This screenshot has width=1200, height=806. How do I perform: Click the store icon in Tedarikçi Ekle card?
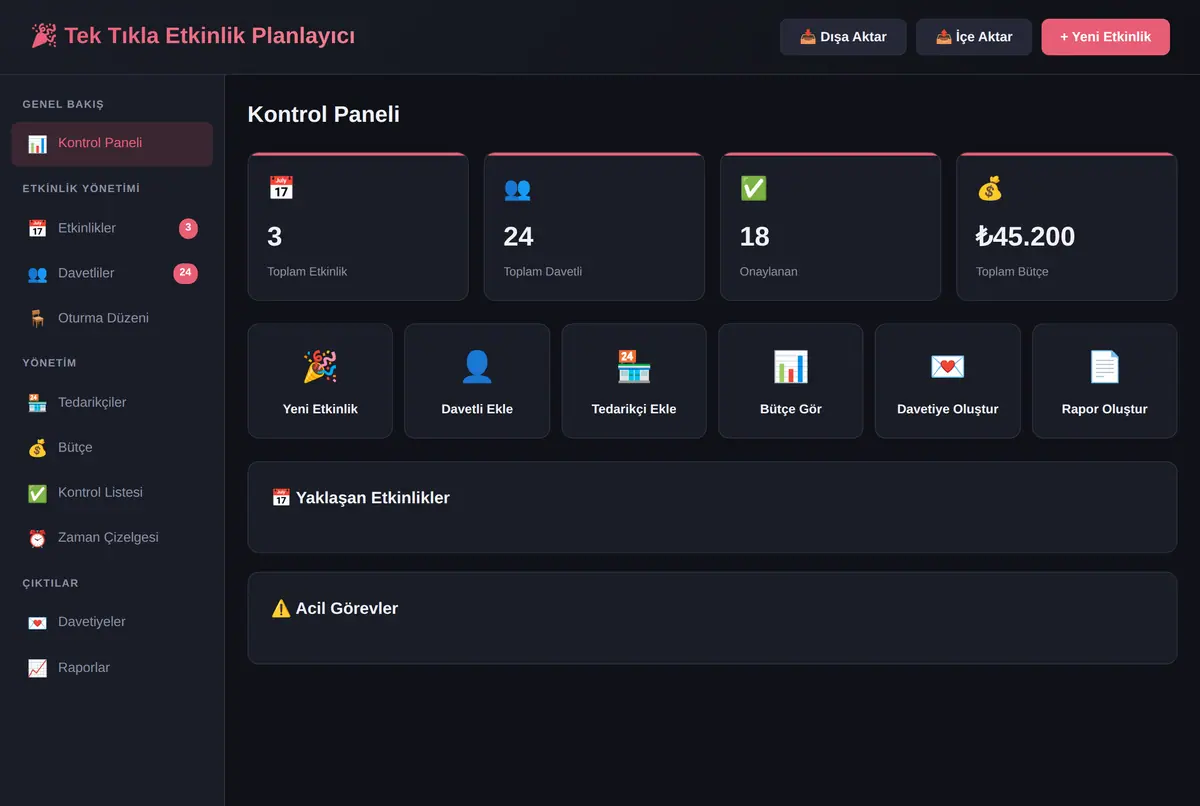[634, 367]
